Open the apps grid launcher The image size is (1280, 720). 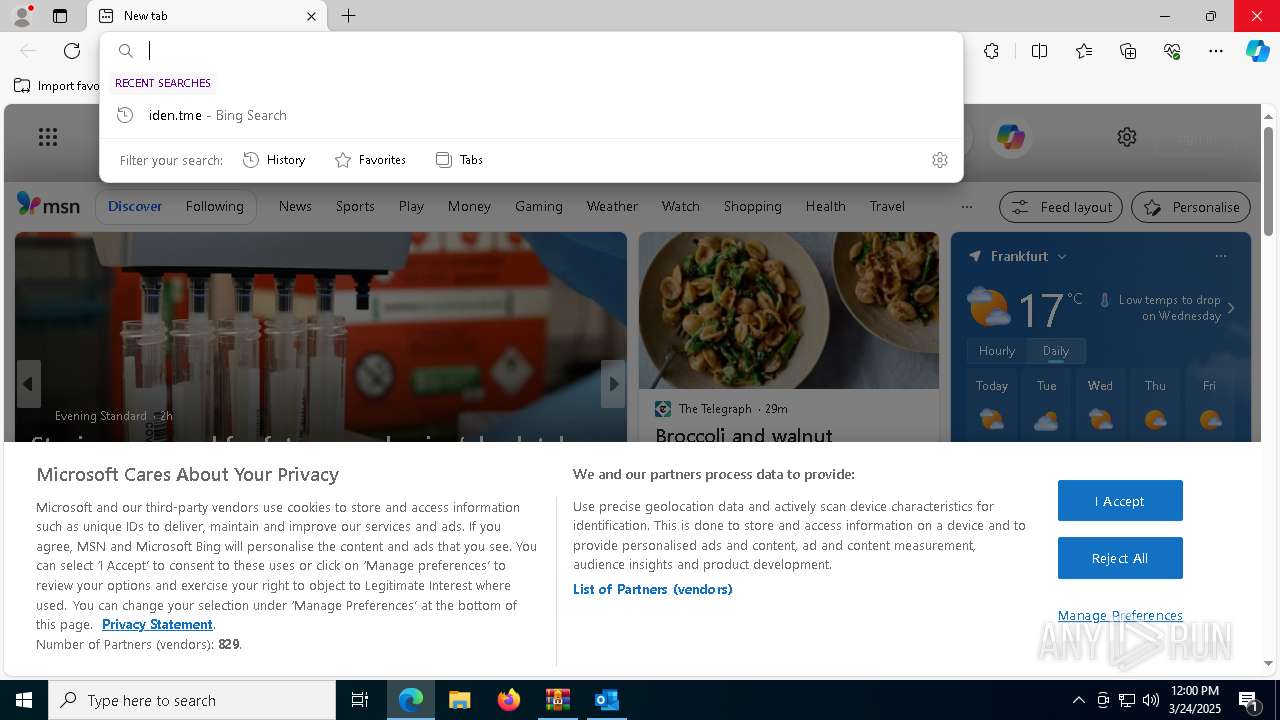click(48, 137)
